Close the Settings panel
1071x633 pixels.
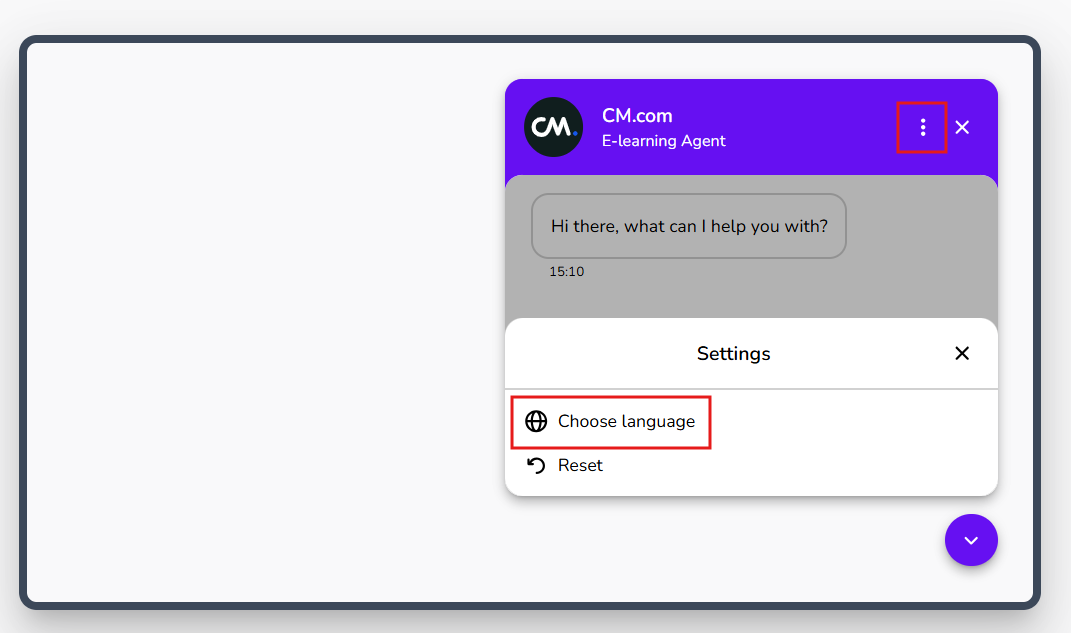(x=962, y=353)
